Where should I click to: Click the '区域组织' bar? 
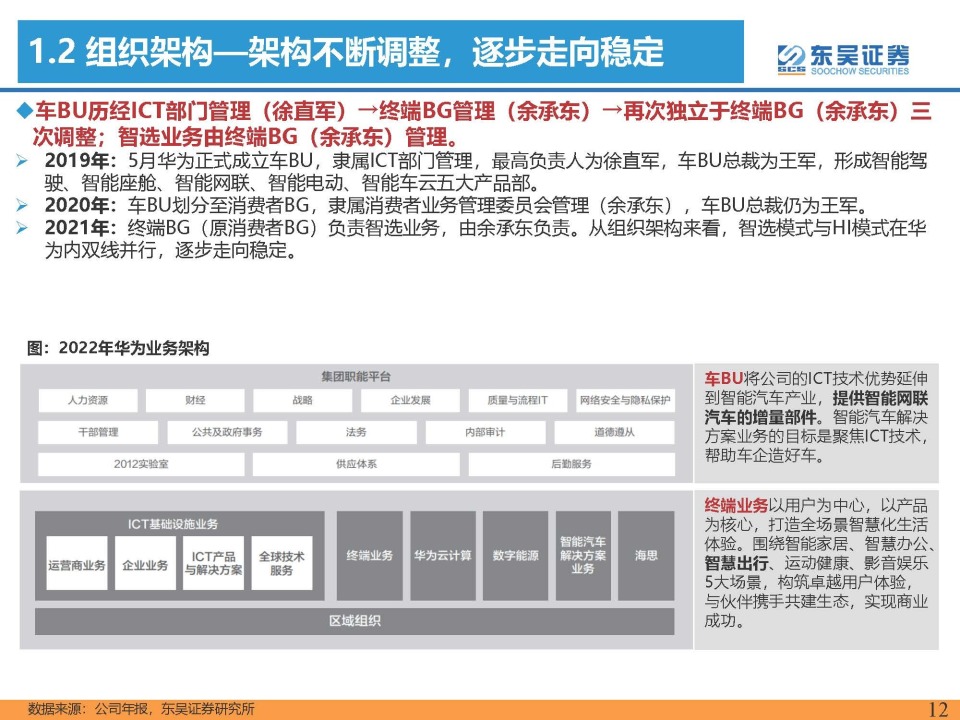point(354,621)
